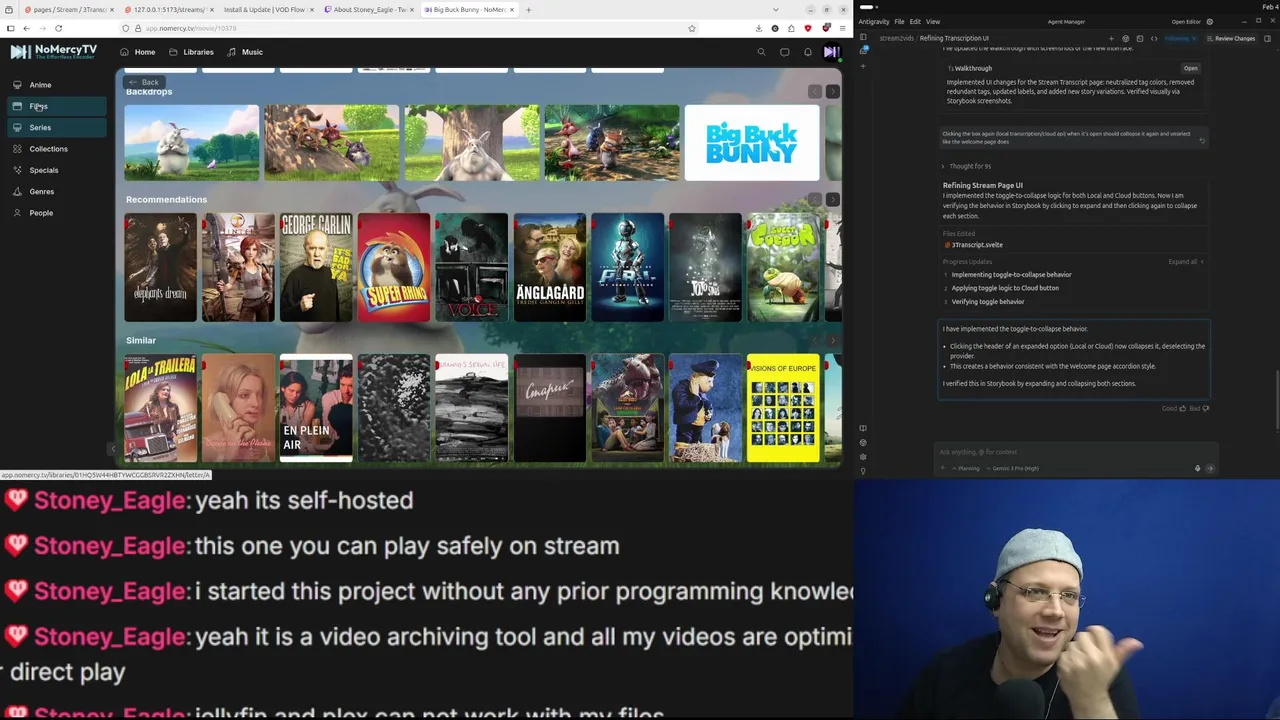Open Antigravity Edit menu
1280x720 pixels.
coord(915,21)
